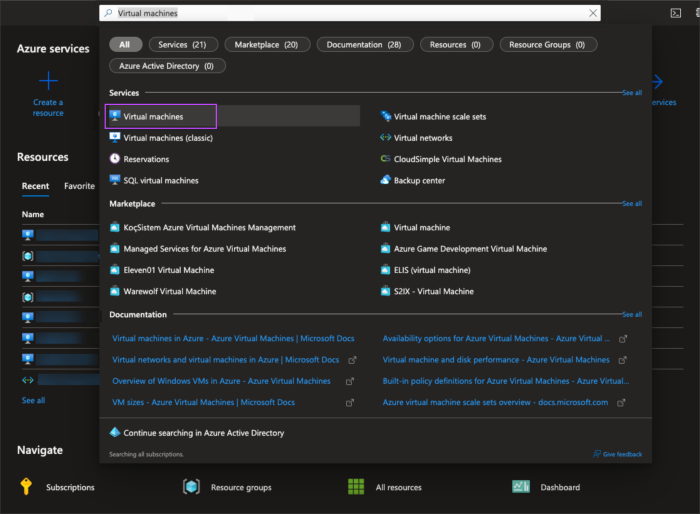
Task: Open SQL virtual machines service
Action: (160, 181)
